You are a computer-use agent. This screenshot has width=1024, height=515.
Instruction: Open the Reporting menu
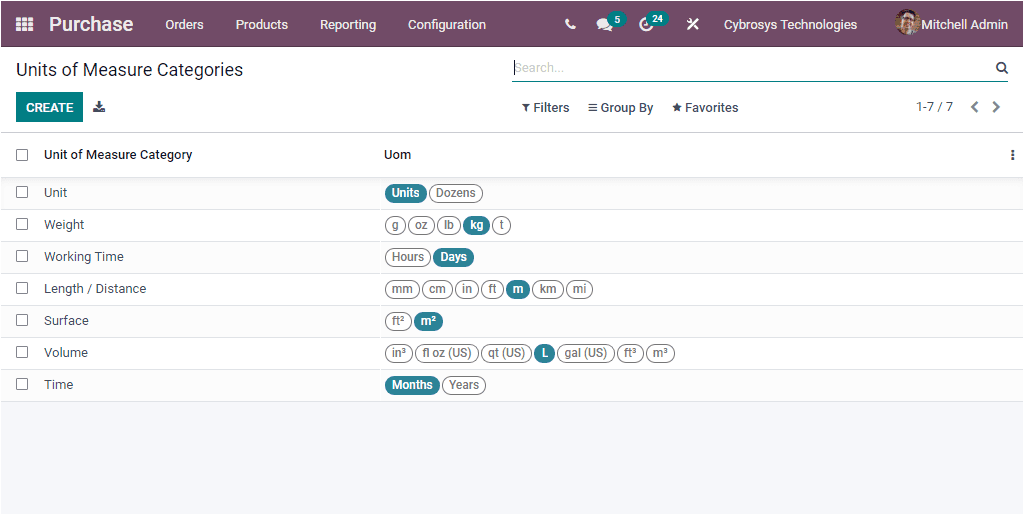[x=348, y=24]
